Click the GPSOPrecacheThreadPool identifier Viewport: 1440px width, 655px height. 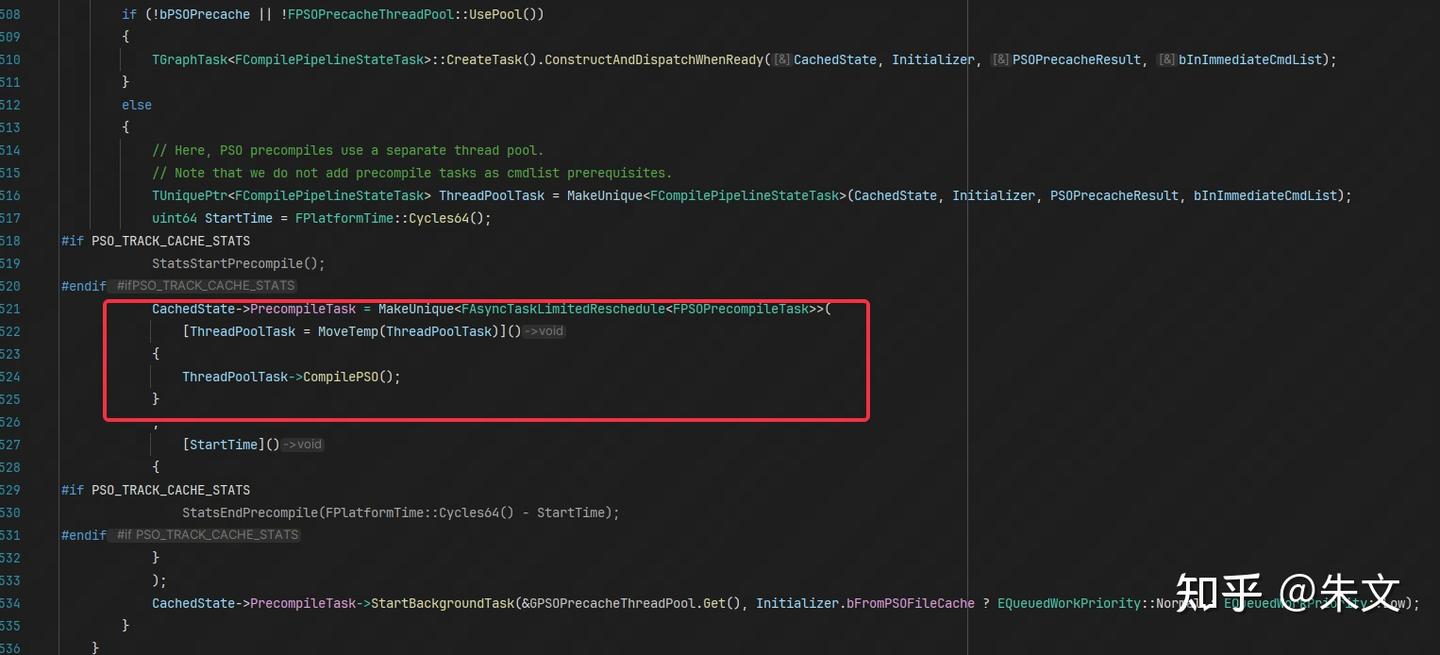click(613, 604)
